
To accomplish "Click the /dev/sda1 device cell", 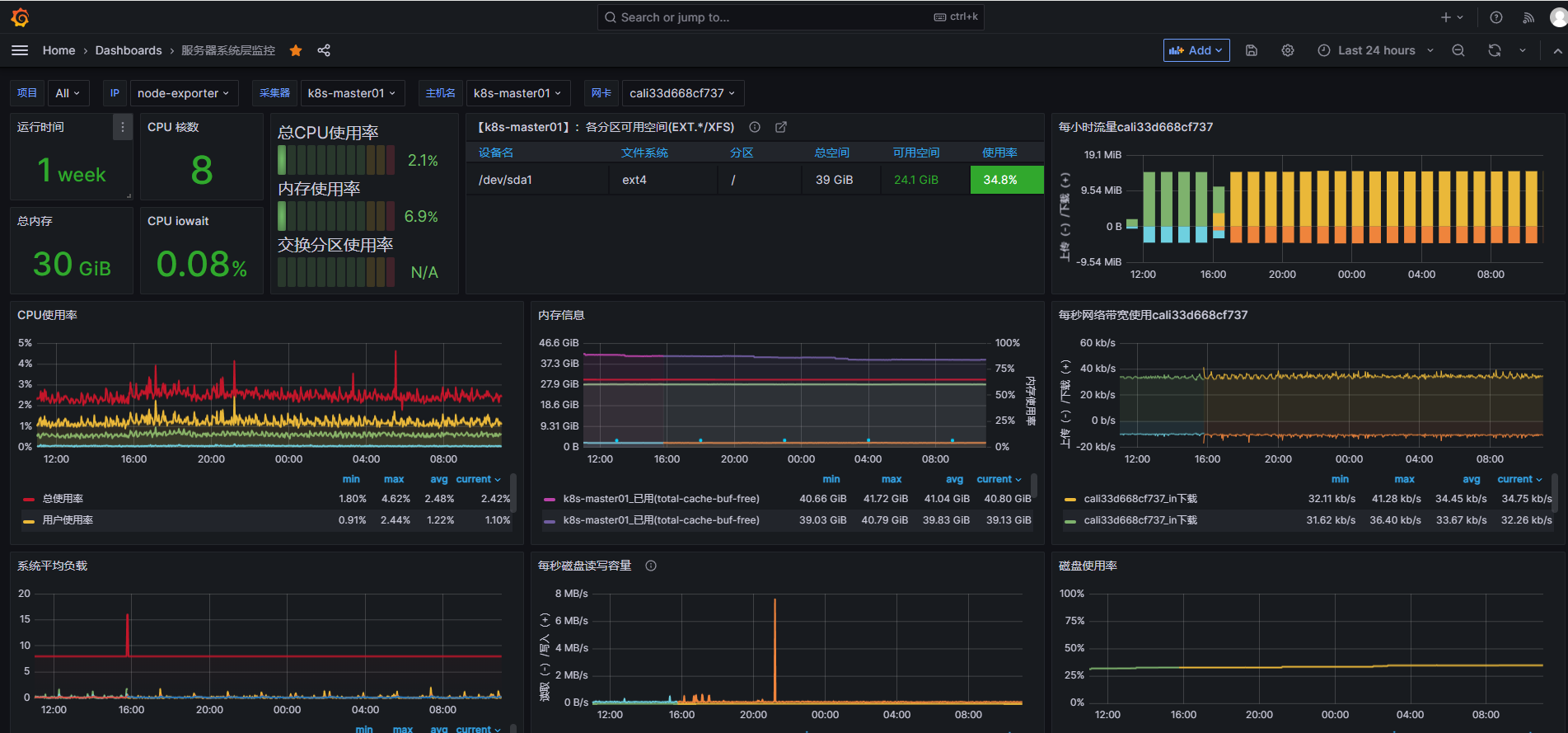I will (x=538, y=180).
